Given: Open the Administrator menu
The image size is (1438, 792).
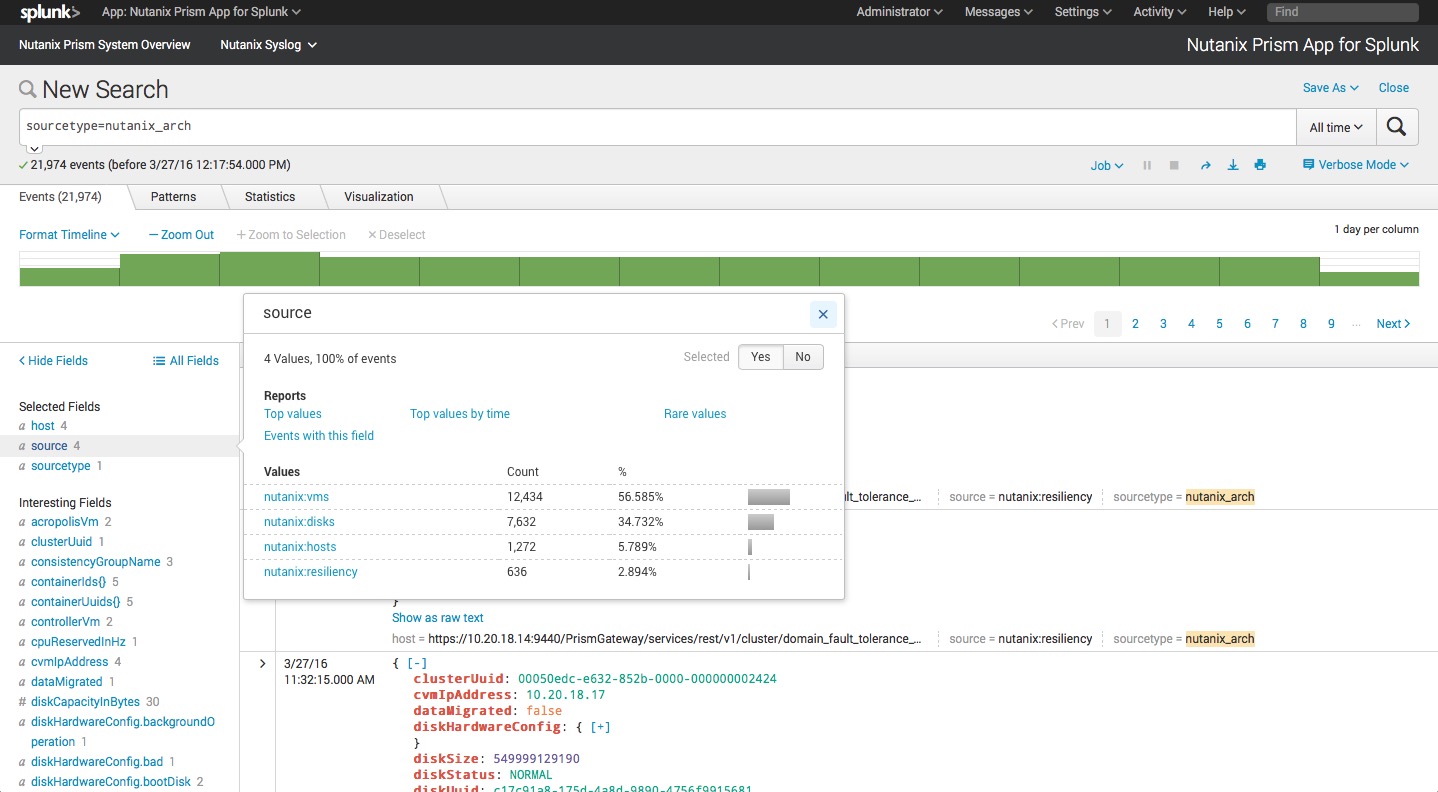Looking at the screenshot, I should tap(899, 12).
